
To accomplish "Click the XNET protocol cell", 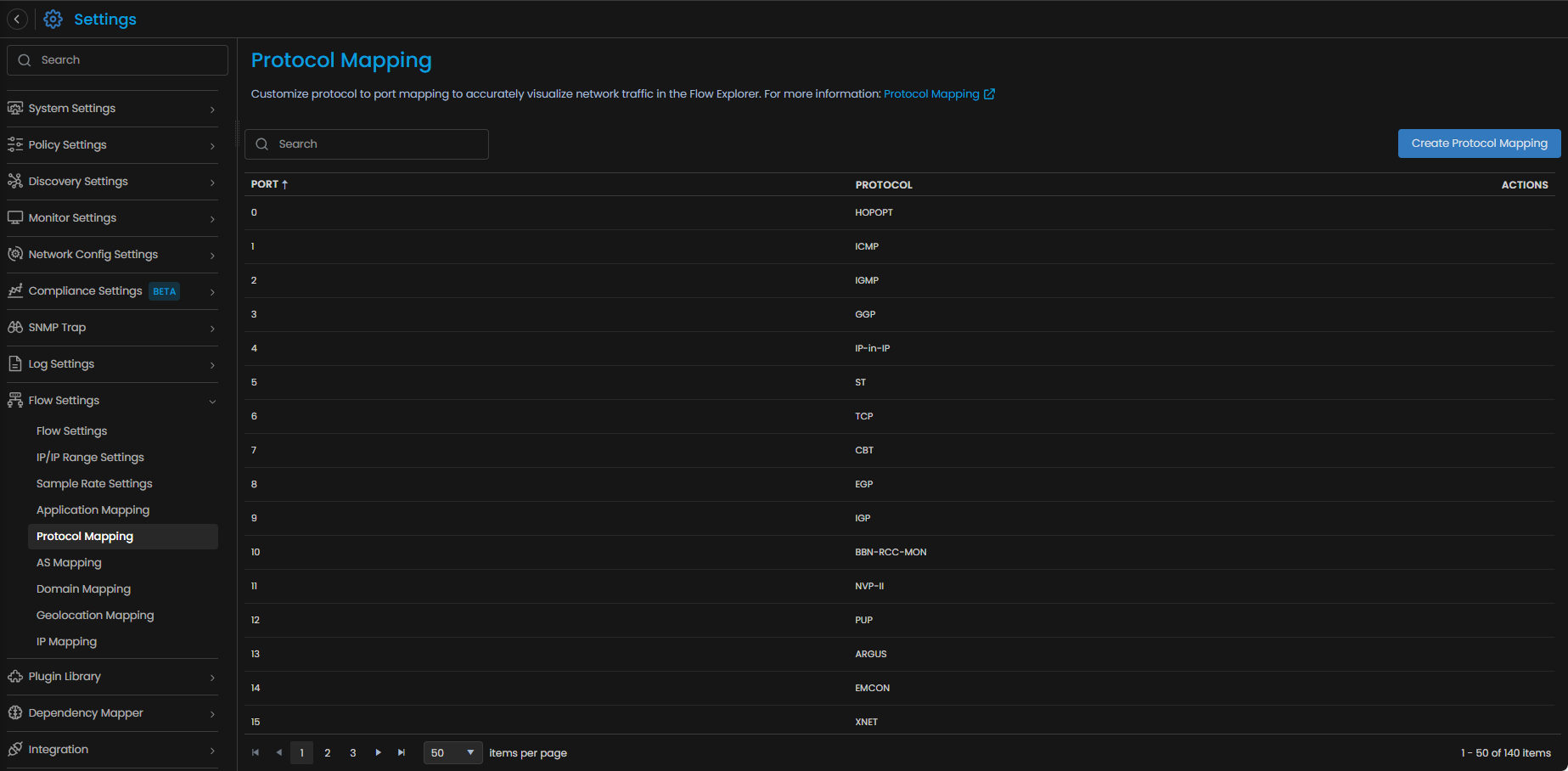I will pos(867,722).
